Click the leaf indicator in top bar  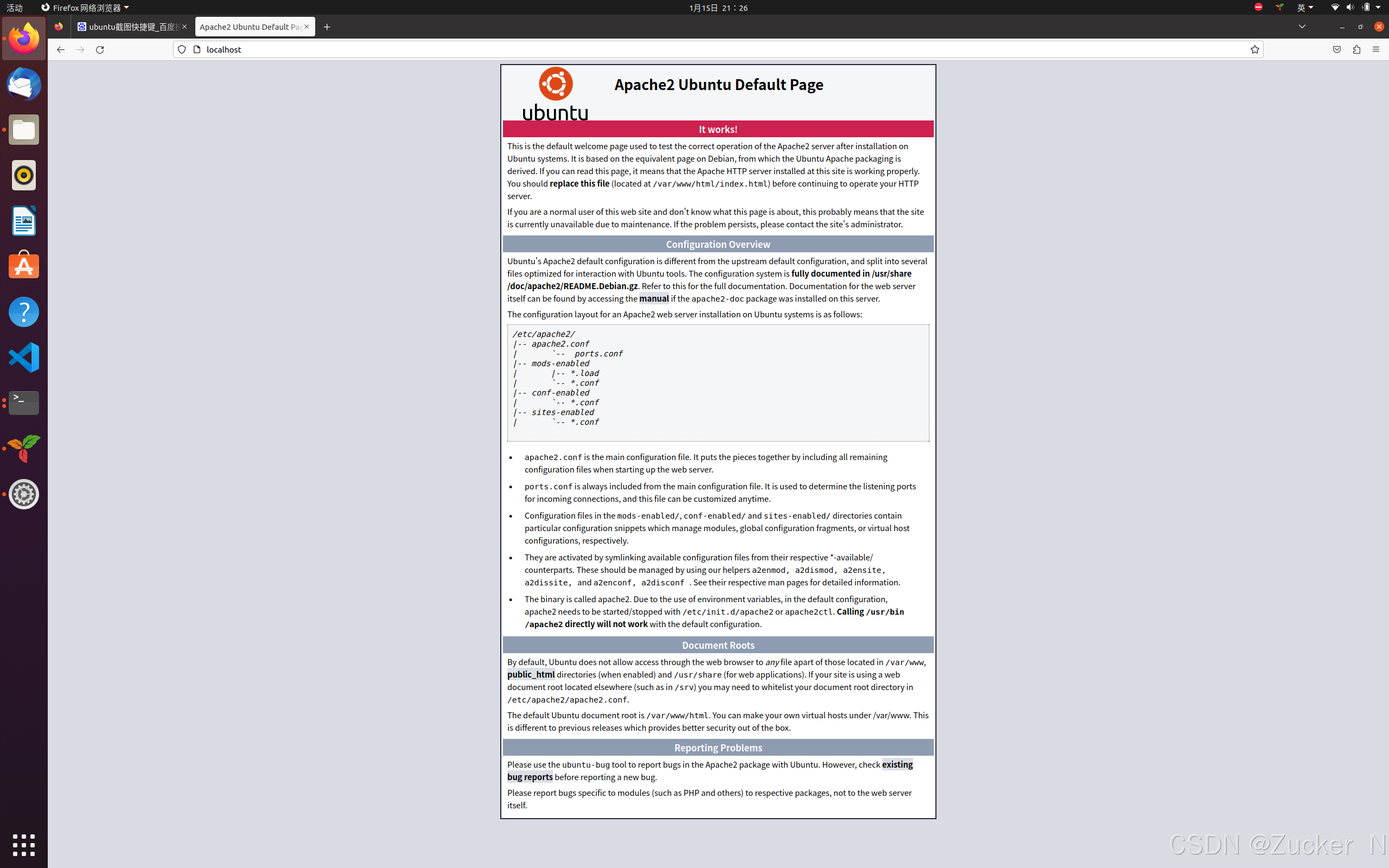tap(1279, 7)
